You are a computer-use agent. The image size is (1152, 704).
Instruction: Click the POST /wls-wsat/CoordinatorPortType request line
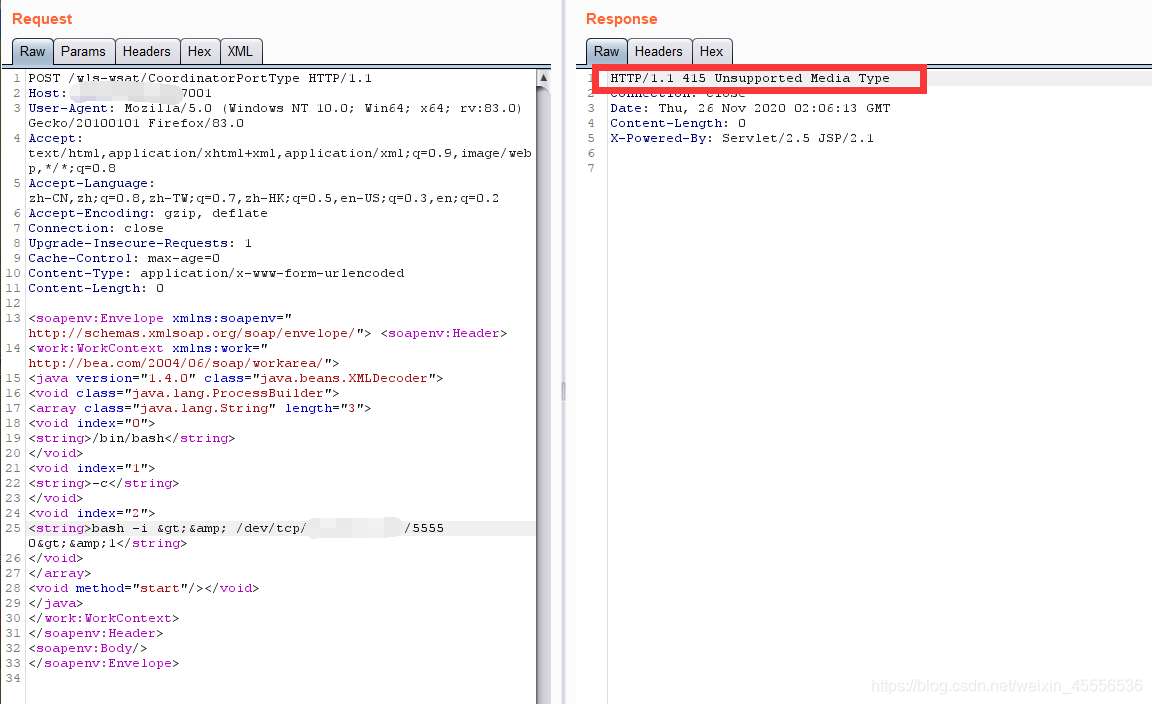click(x=200, y=78)
